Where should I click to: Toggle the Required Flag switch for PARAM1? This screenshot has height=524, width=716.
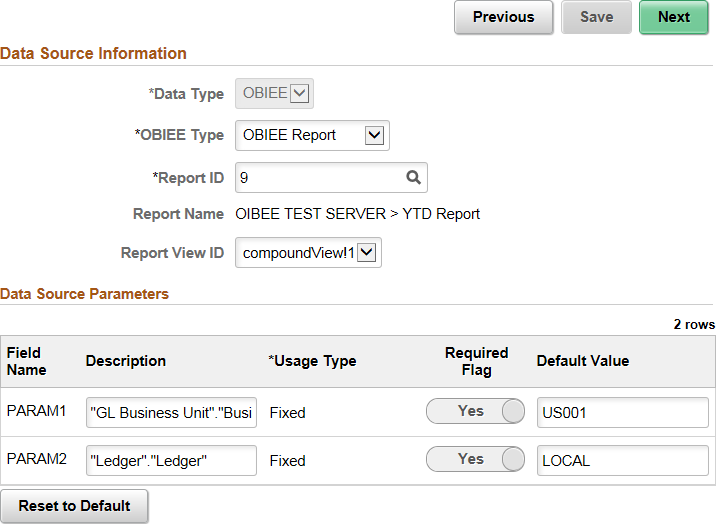(x=475, y=411)
